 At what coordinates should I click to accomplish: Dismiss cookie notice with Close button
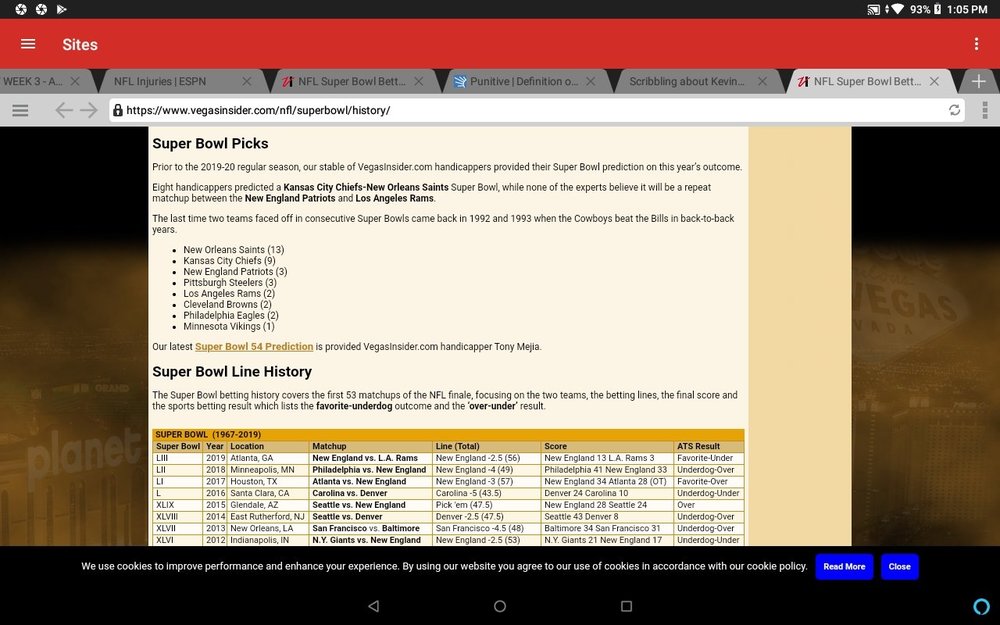click(899, 567)
